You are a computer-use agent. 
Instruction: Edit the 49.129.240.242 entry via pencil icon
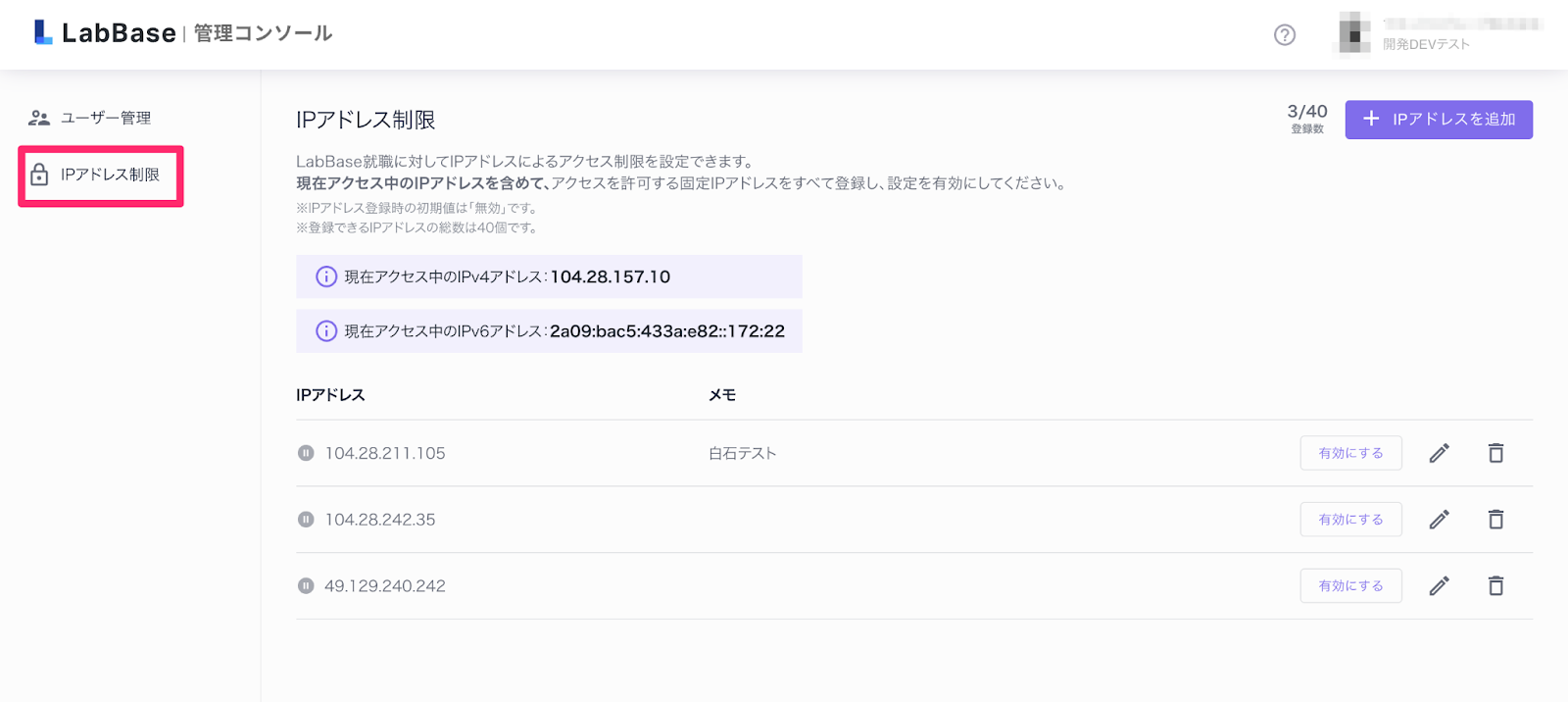click(x=1439, y=586)
